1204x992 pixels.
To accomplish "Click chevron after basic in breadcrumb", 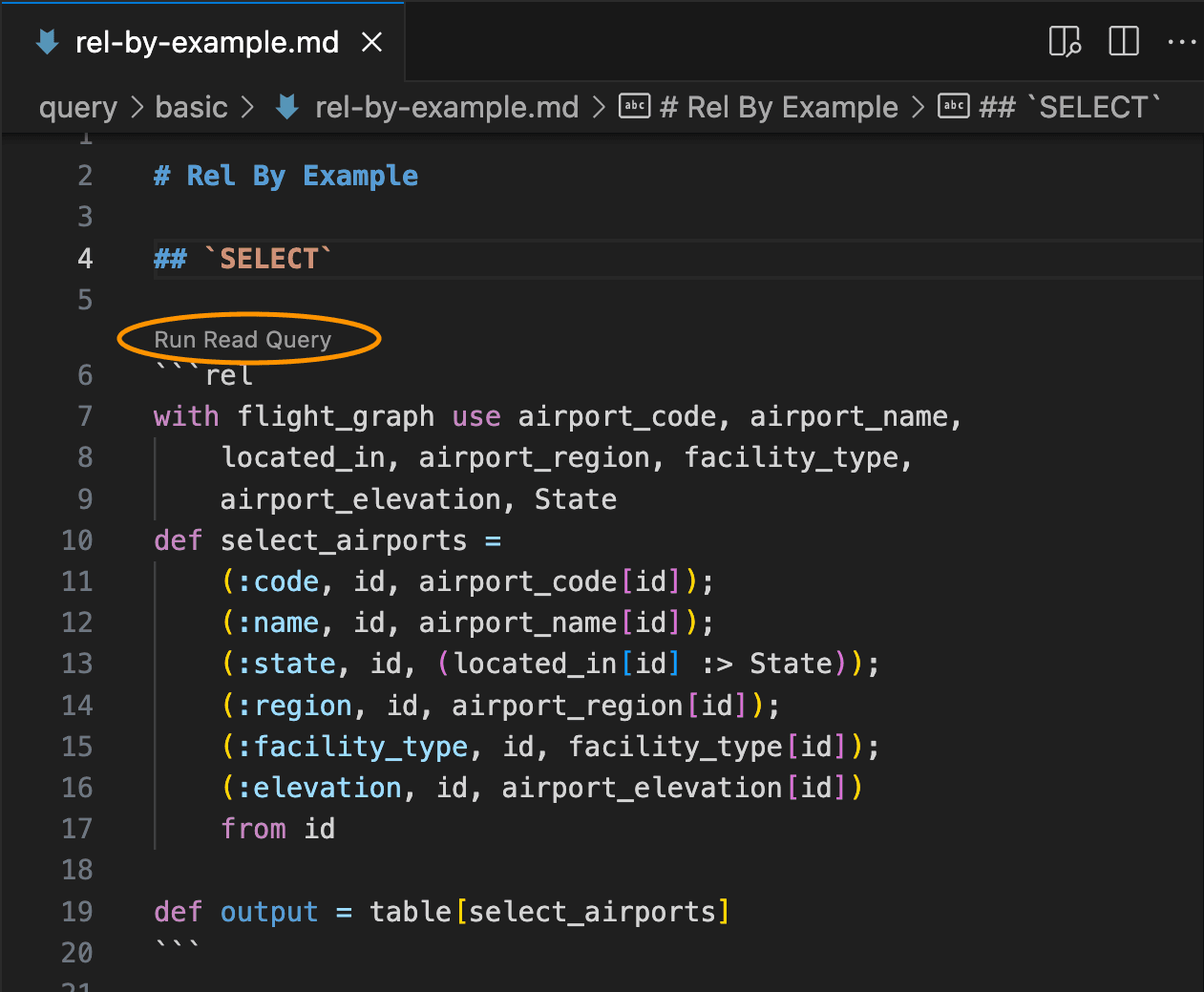I will pos(247,107).
